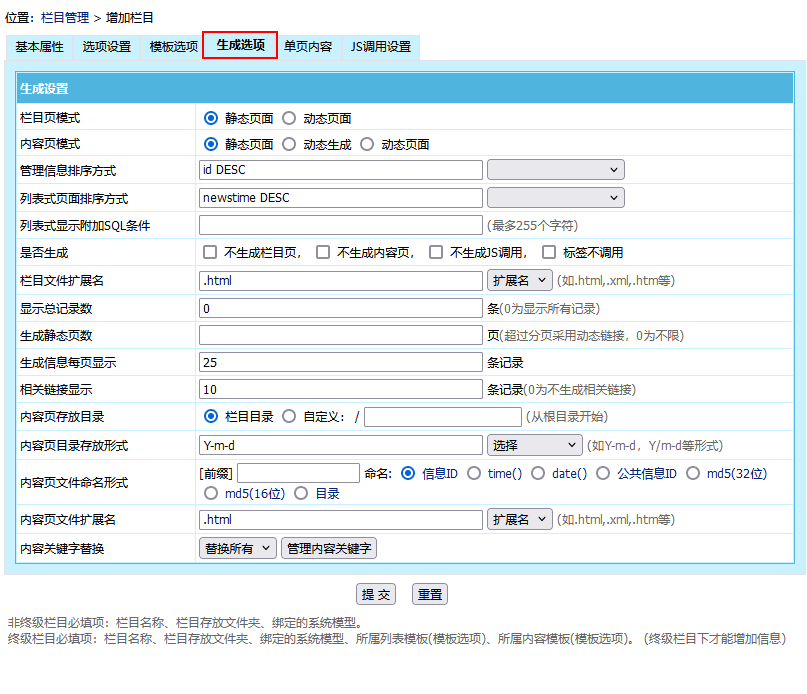Choose 自定义 for 内容页存放目录

[x=289, y=416]
